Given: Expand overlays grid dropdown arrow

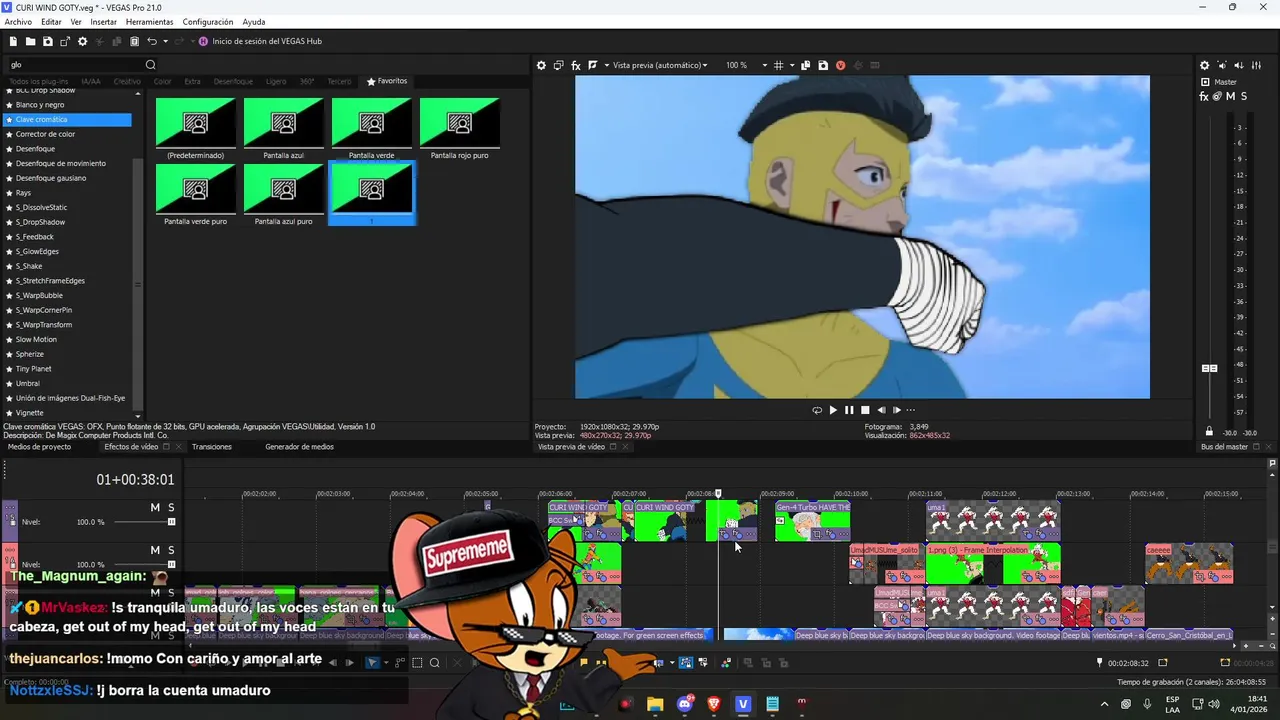Looking at the screenshot, I should 790,65.
